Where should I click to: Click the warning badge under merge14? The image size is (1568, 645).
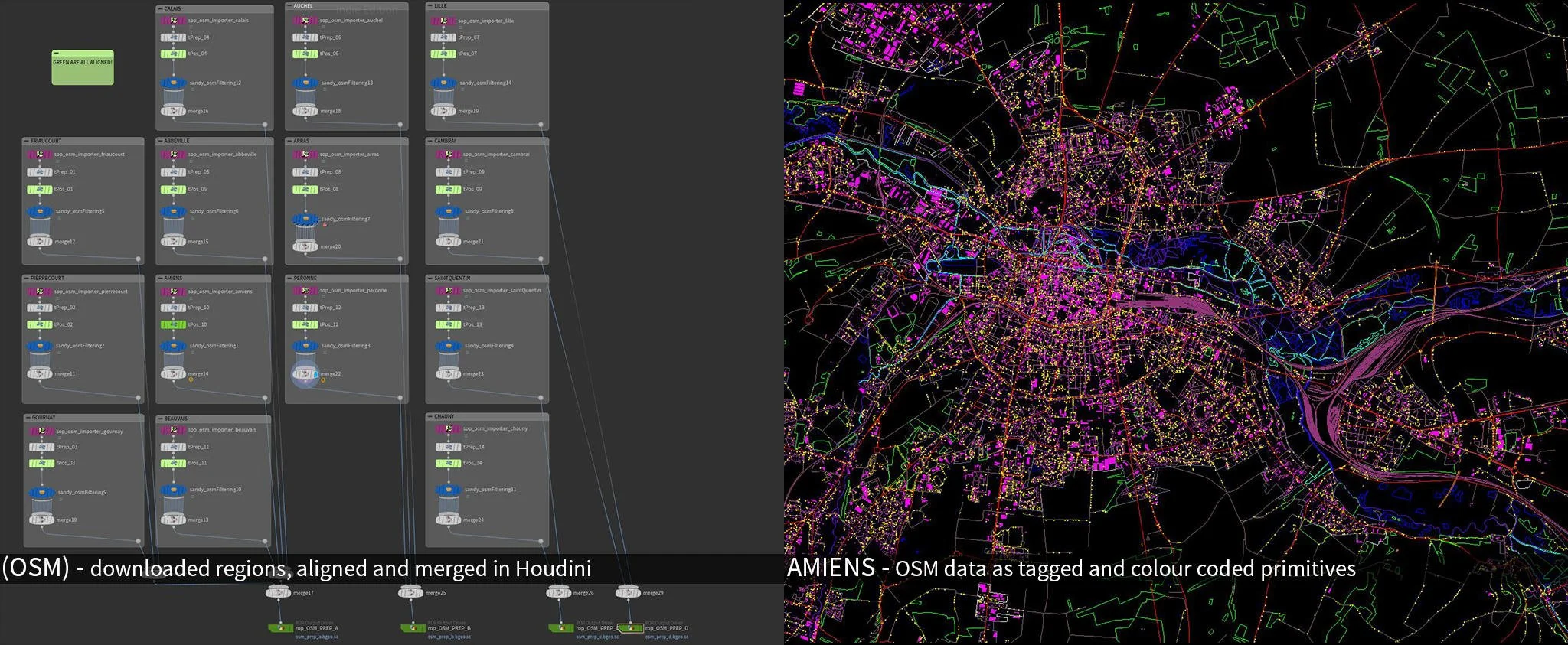pyautogui.click(x=191, y=380)
